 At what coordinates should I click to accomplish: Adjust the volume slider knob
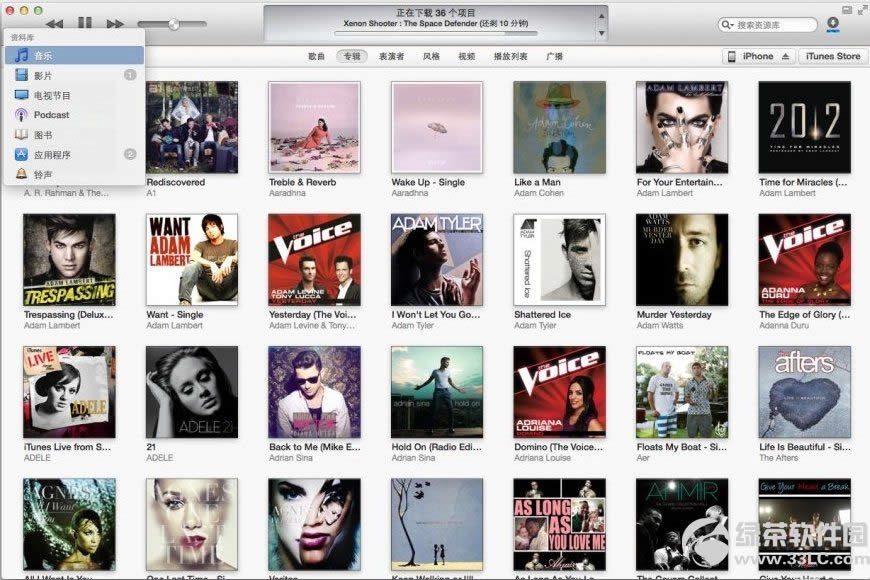[x=174, y=24]
